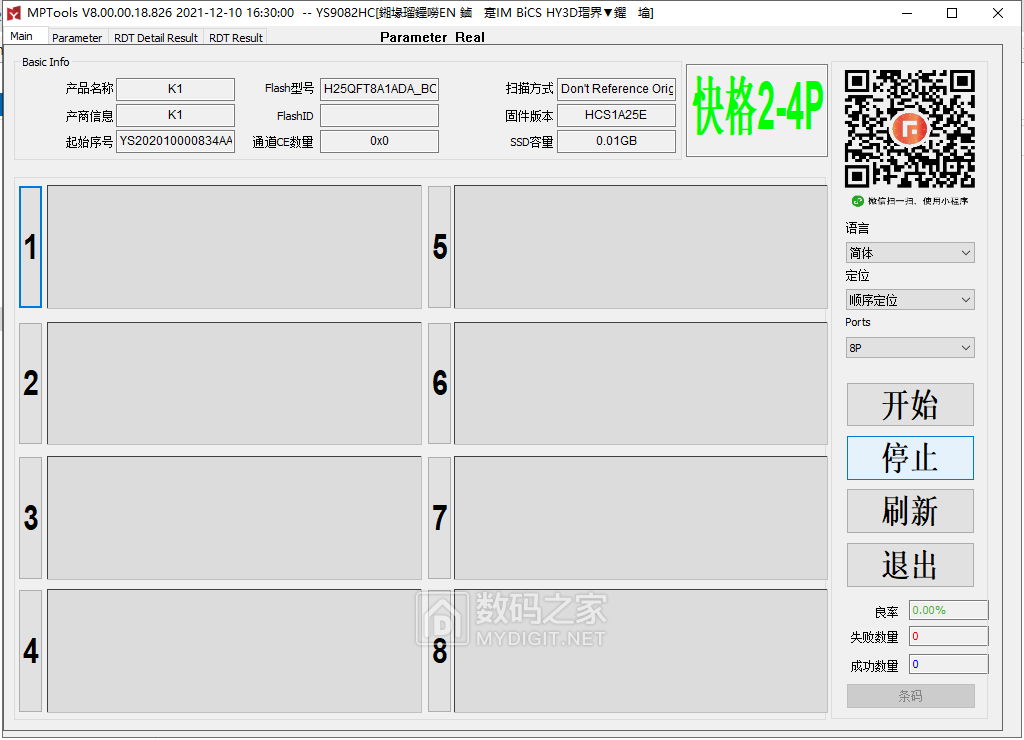Select the Main tab

click(23, 35)
